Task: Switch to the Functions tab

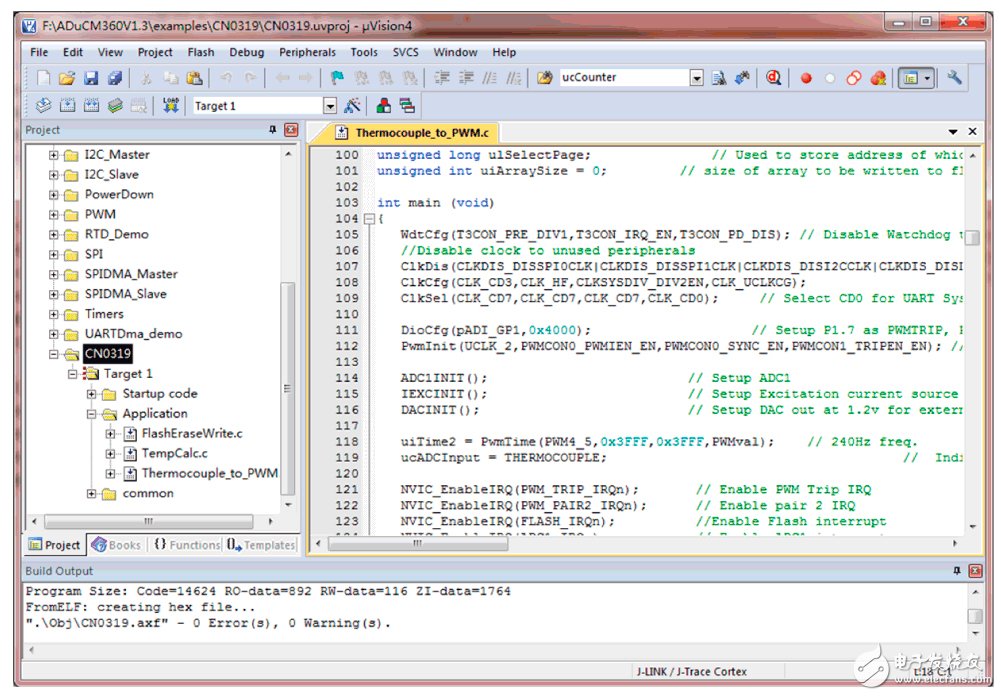Action: pos(186,545)
